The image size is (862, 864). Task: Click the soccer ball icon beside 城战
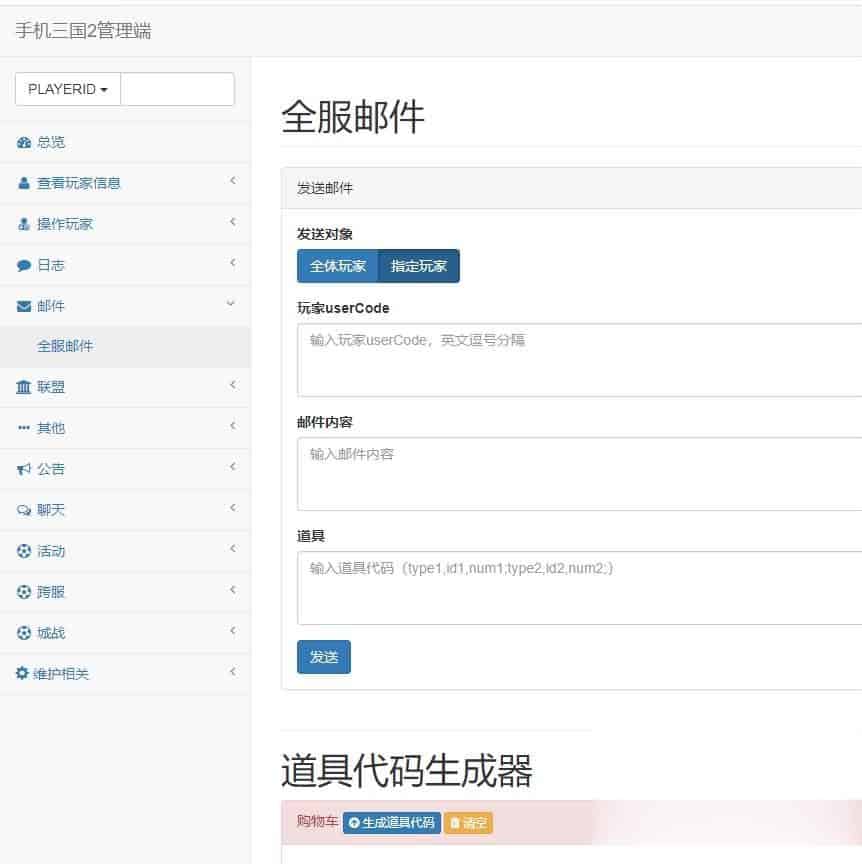pyautogui.click(x=24, y=633)
